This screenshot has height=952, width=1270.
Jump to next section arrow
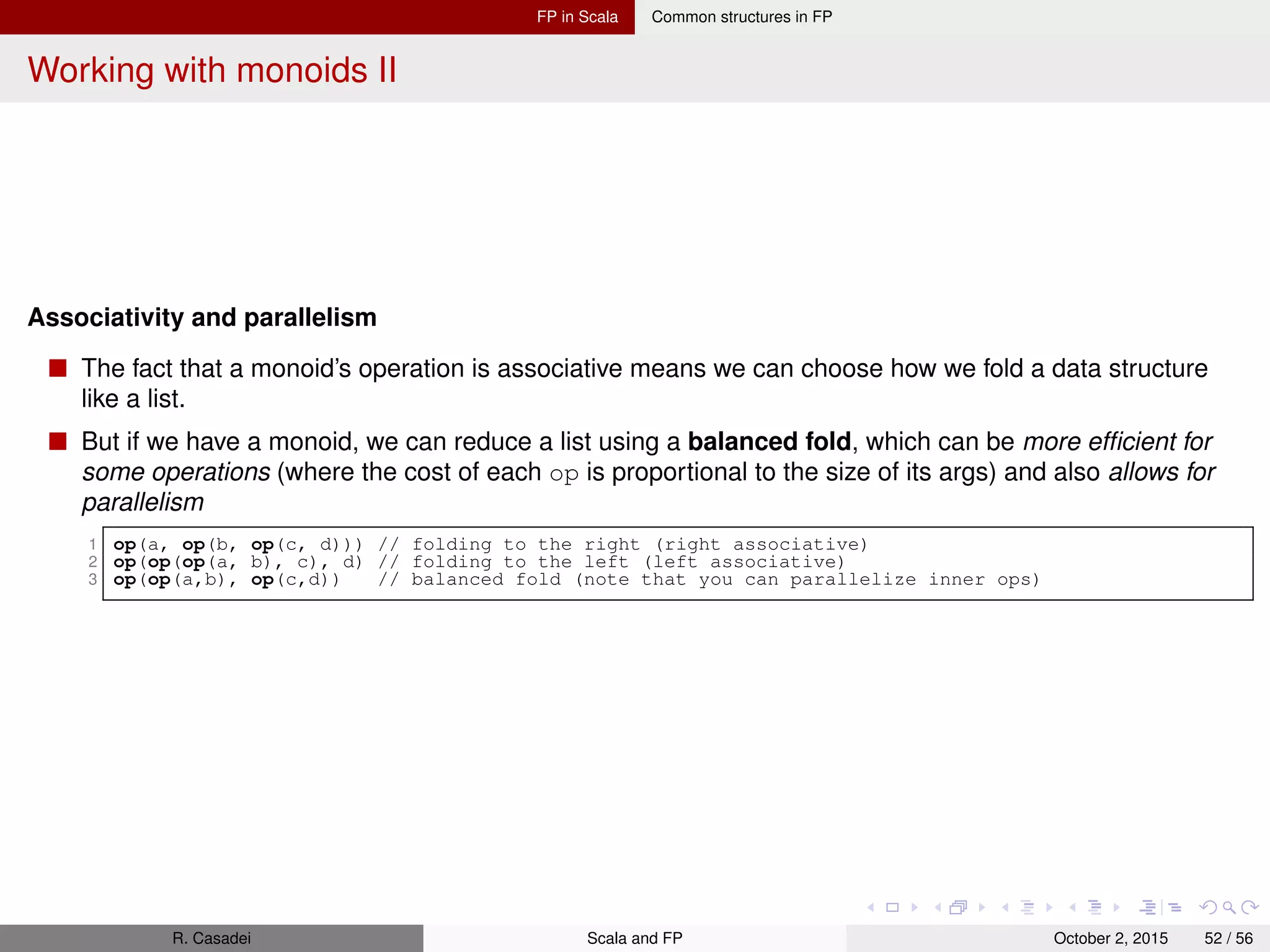coord(1116,907)
